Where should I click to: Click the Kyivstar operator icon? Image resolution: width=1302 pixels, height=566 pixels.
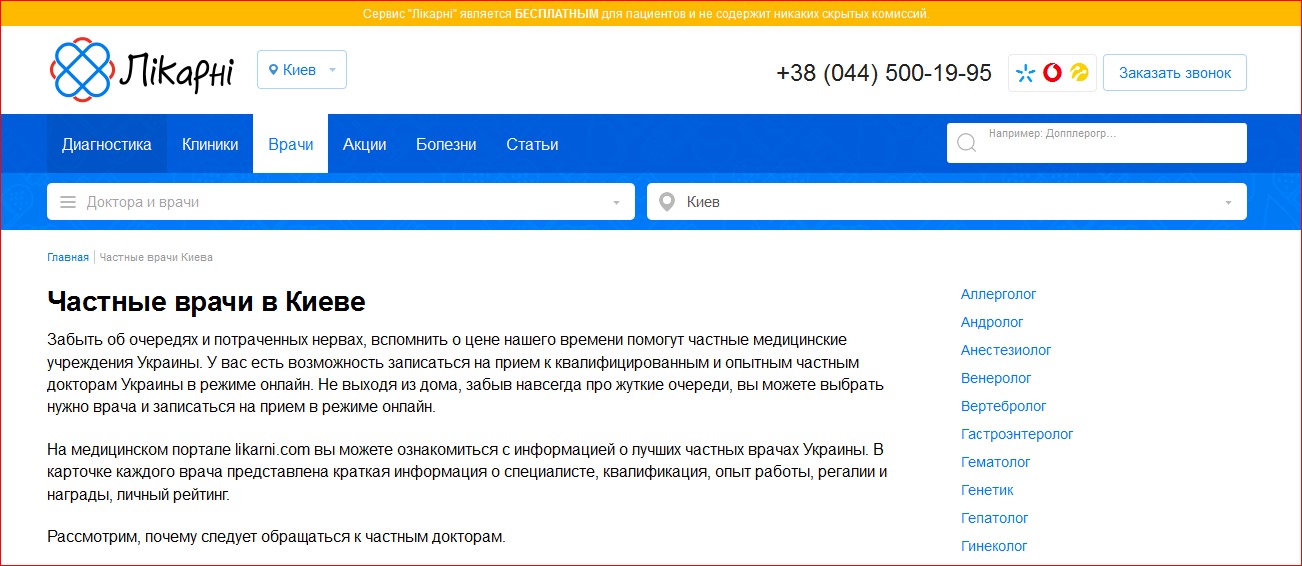pos(1025,73)
